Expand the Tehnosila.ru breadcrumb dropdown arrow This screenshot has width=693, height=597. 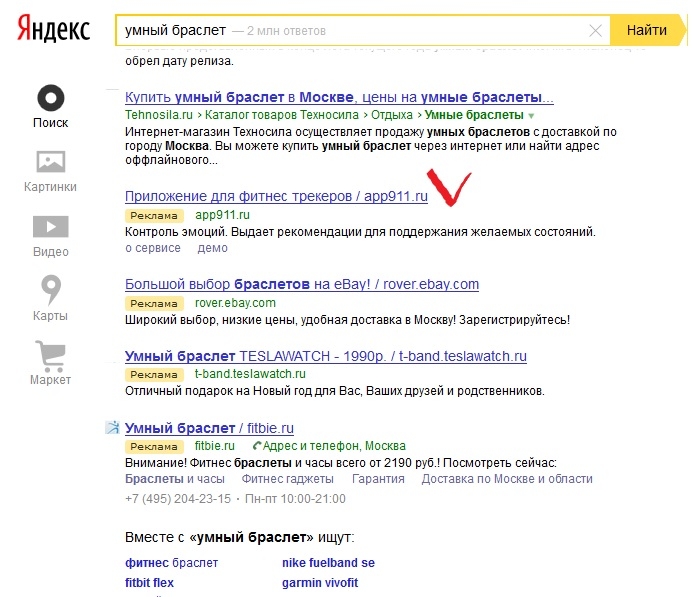(x=531, y=116)
